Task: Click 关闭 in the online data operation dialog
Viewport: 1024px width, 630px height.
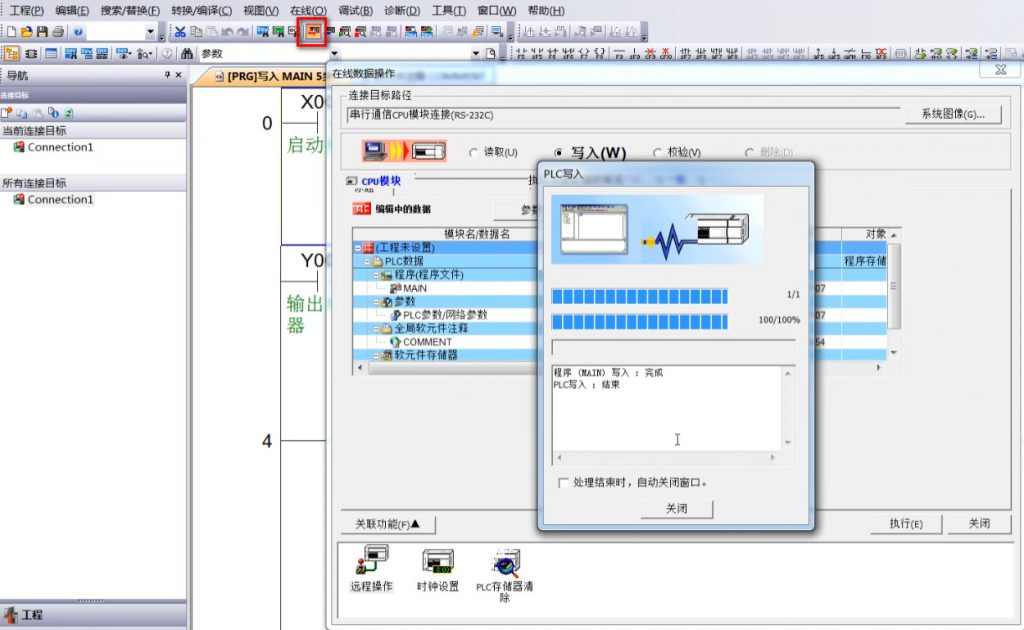Action: [x=979, y=524]
